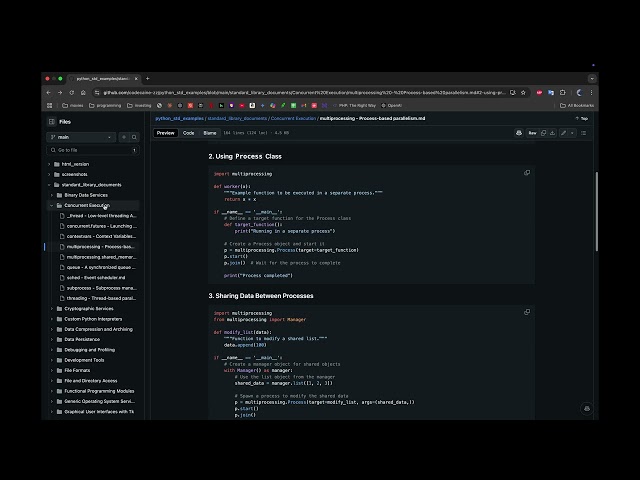Click the browser forward arrow

tap(60, 93)
